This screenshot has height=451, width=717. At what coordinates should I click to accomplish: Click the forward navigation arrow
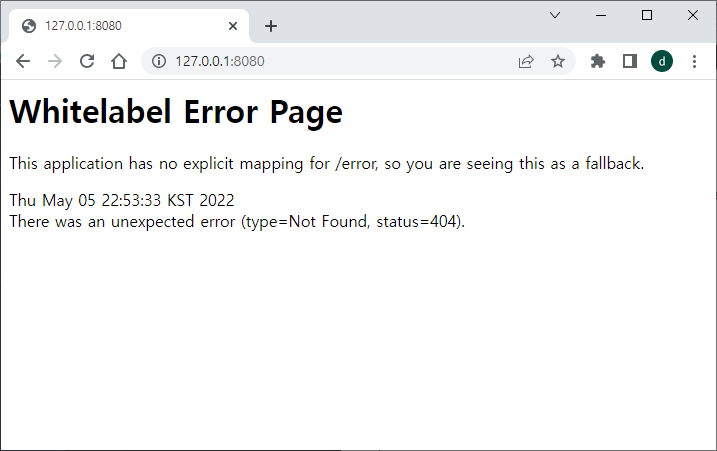[x=55, y=61]
